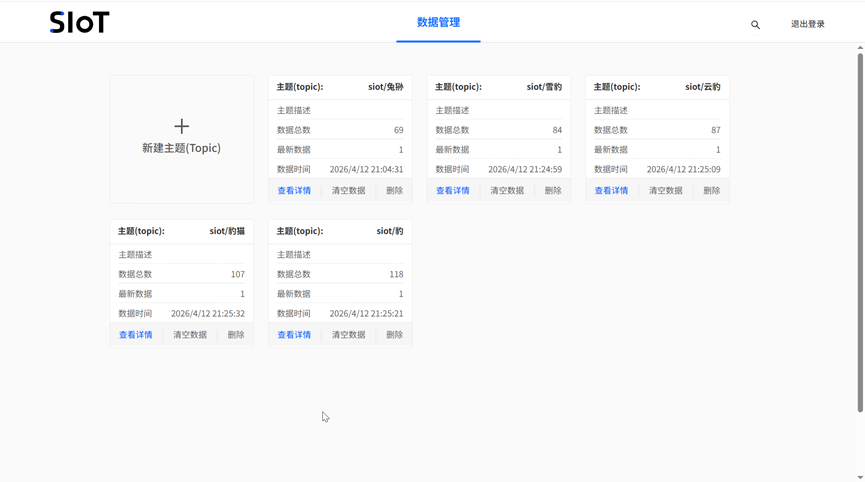865x482 pixels.
Task: Delete the siot/云豹 topic
Action: coord(711,190)
